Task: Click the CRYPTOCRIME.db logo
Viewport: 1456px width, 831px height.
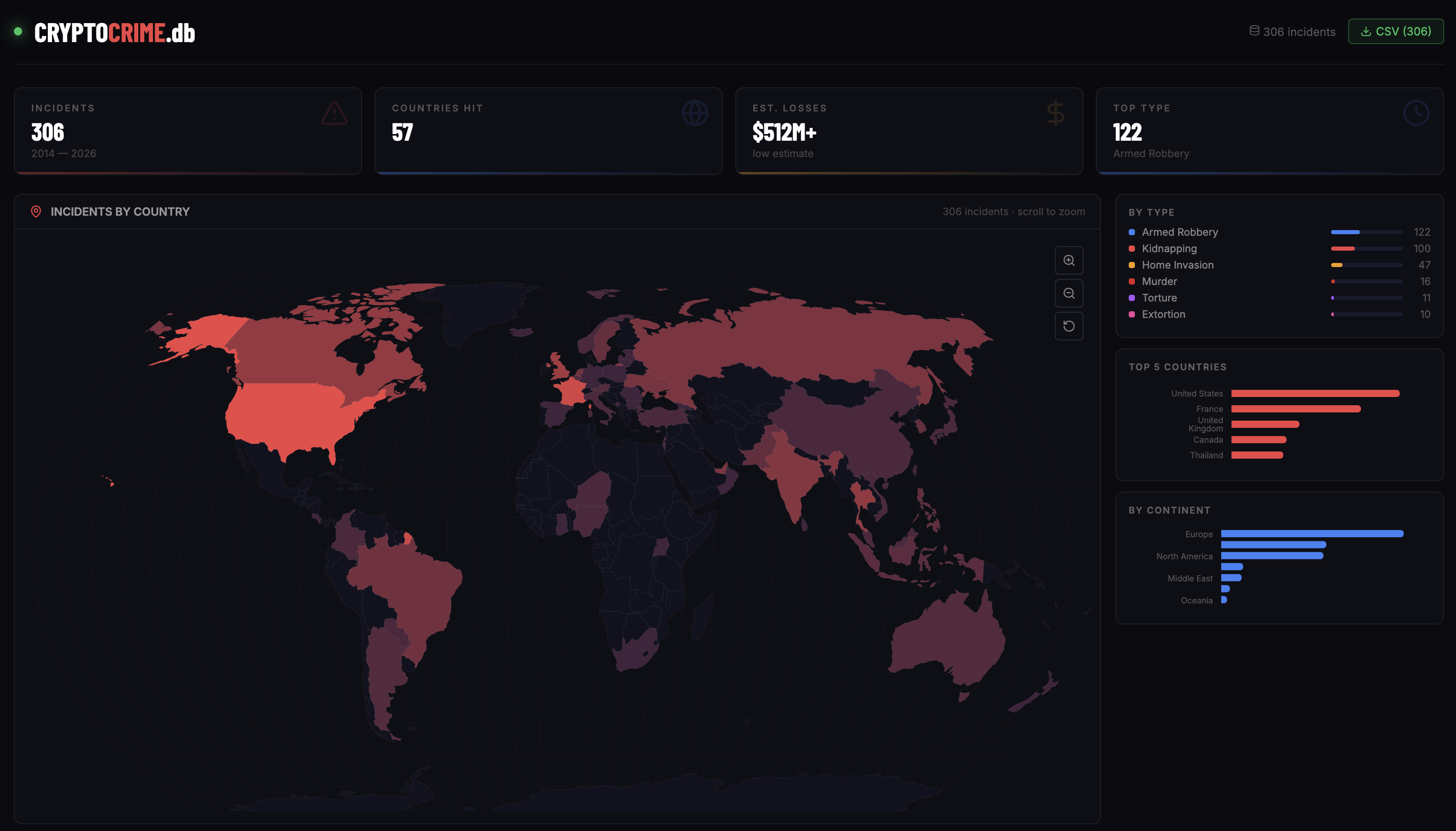Action: (113, 32)
